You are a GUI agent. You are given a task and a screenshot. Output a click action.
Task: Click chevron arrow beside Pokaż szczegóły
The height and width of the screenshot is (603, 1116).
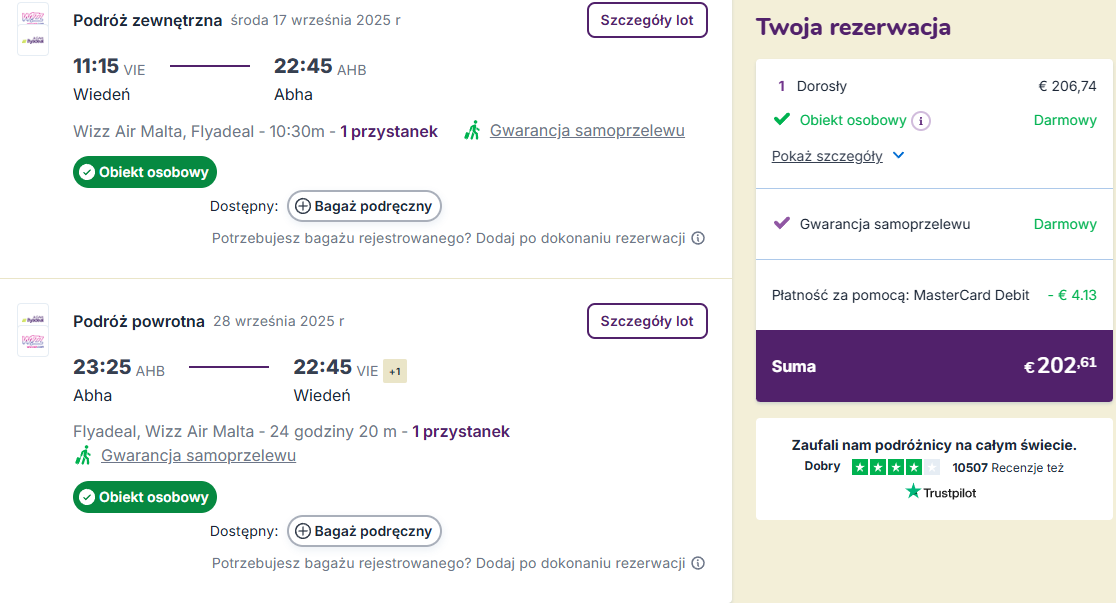898,155
